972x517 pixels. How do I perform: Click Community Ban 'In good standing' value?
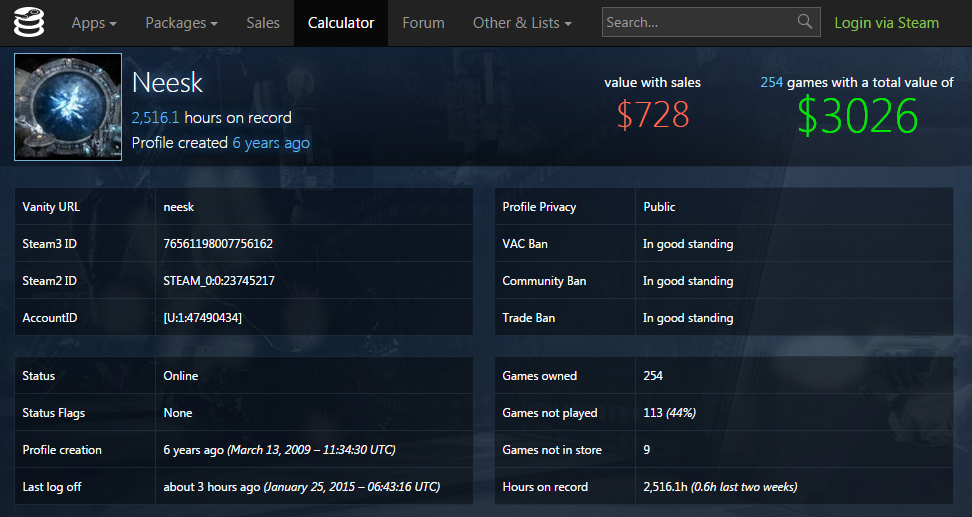tap(688, 281)
